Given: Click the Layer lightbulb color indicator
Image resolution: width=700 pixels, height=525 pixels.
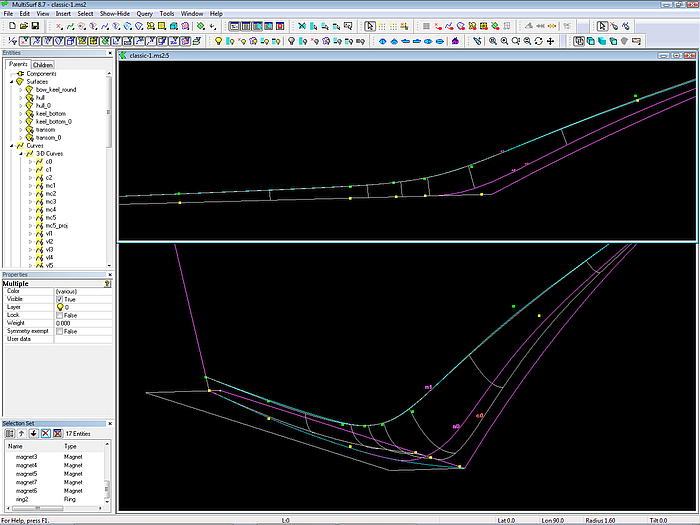Looking at the screenshot, I should click(60, 307).
